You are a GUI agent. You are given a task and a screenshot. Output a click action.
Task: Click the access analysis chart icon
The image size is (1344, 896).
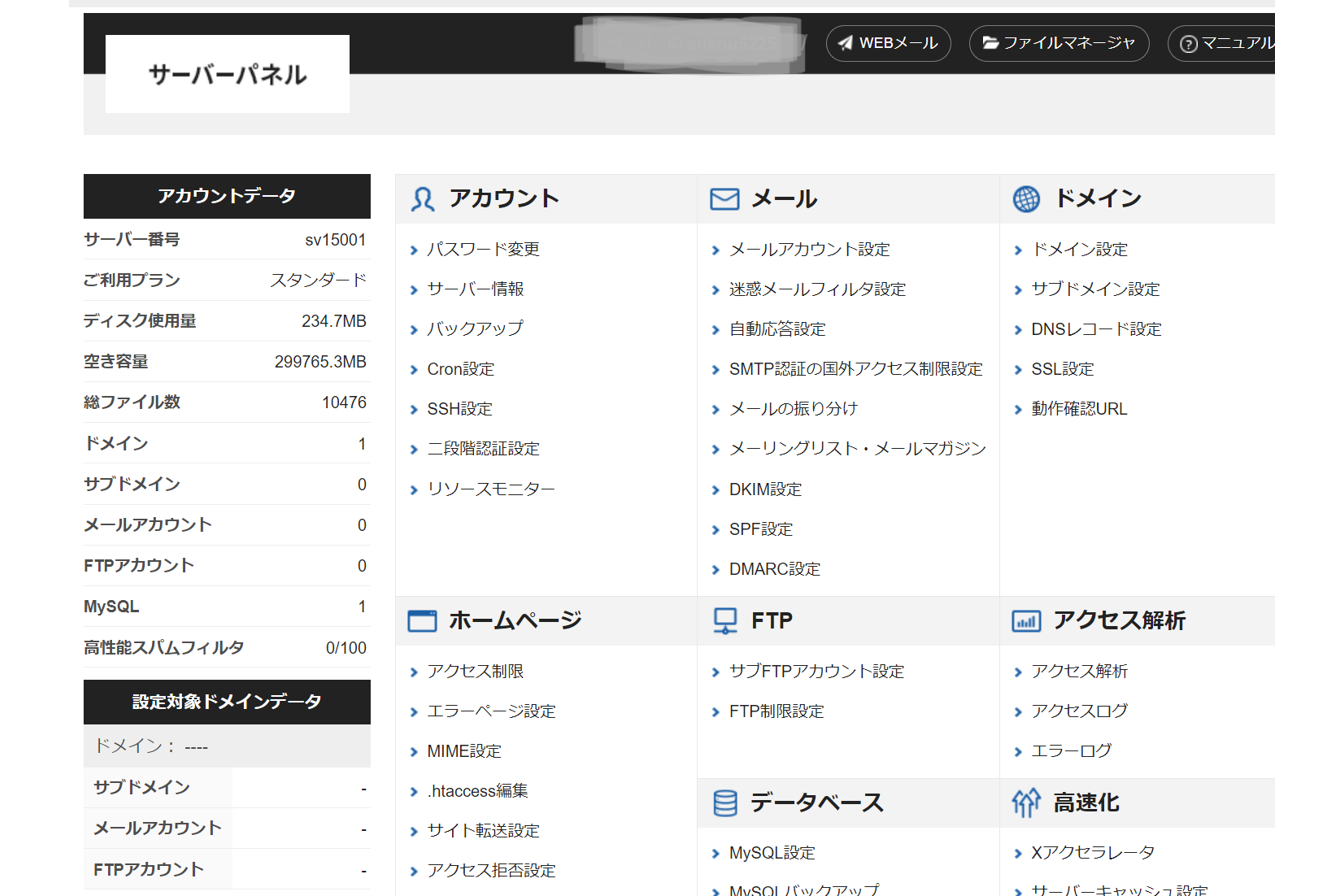(x=1026, y=621)
